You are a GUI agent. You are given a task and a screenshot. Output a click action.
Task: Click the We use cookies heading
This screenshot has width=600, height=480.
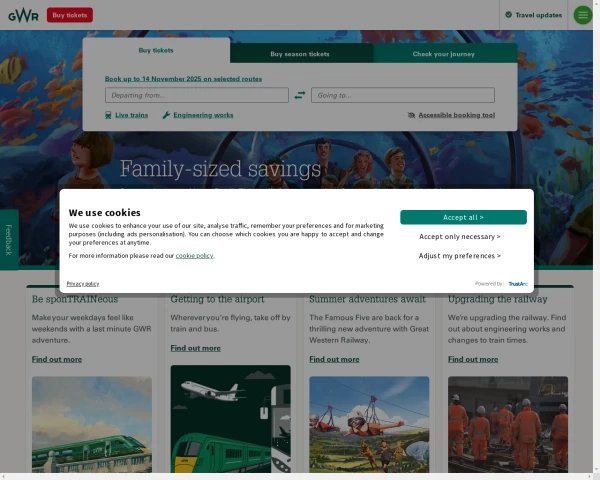(104, 212)
